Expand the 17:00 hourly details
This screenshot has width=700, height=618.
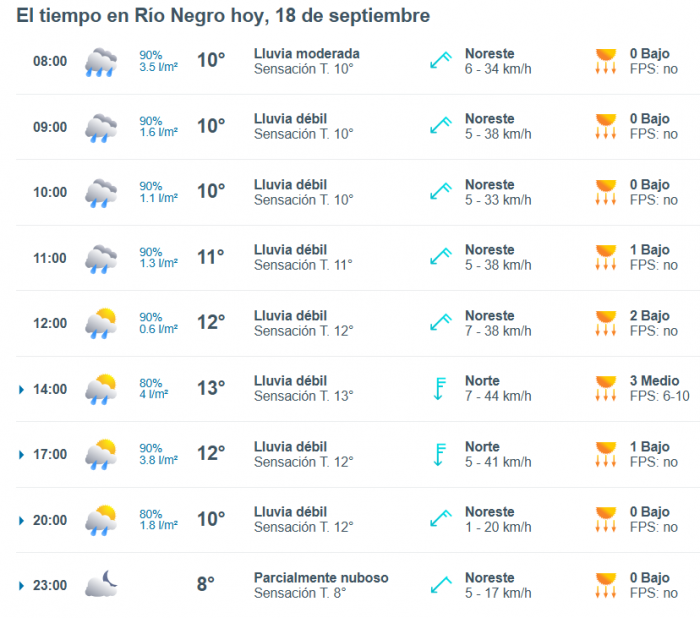22,455
